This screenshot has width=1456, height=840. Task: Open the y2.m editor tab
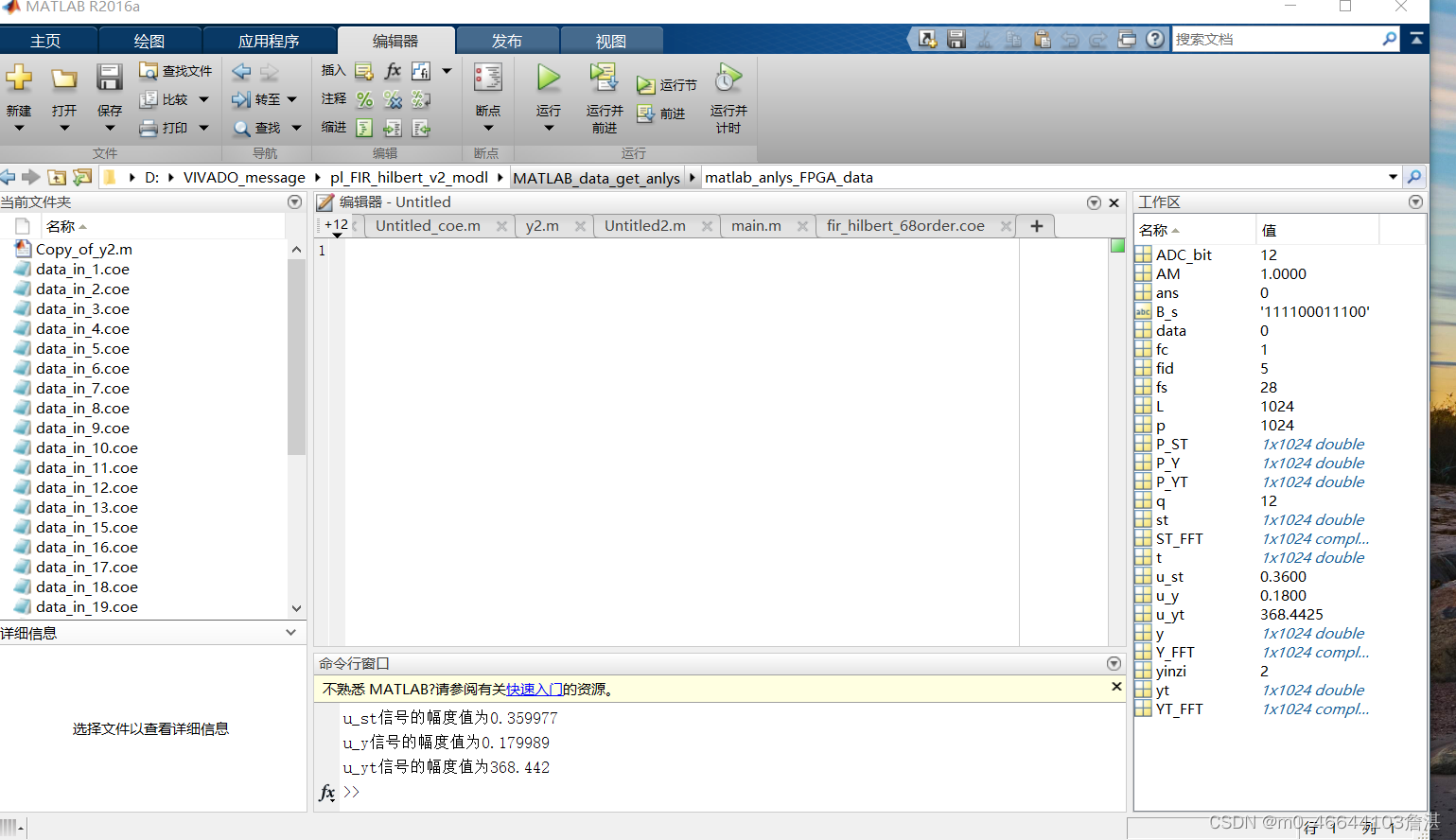542,226
